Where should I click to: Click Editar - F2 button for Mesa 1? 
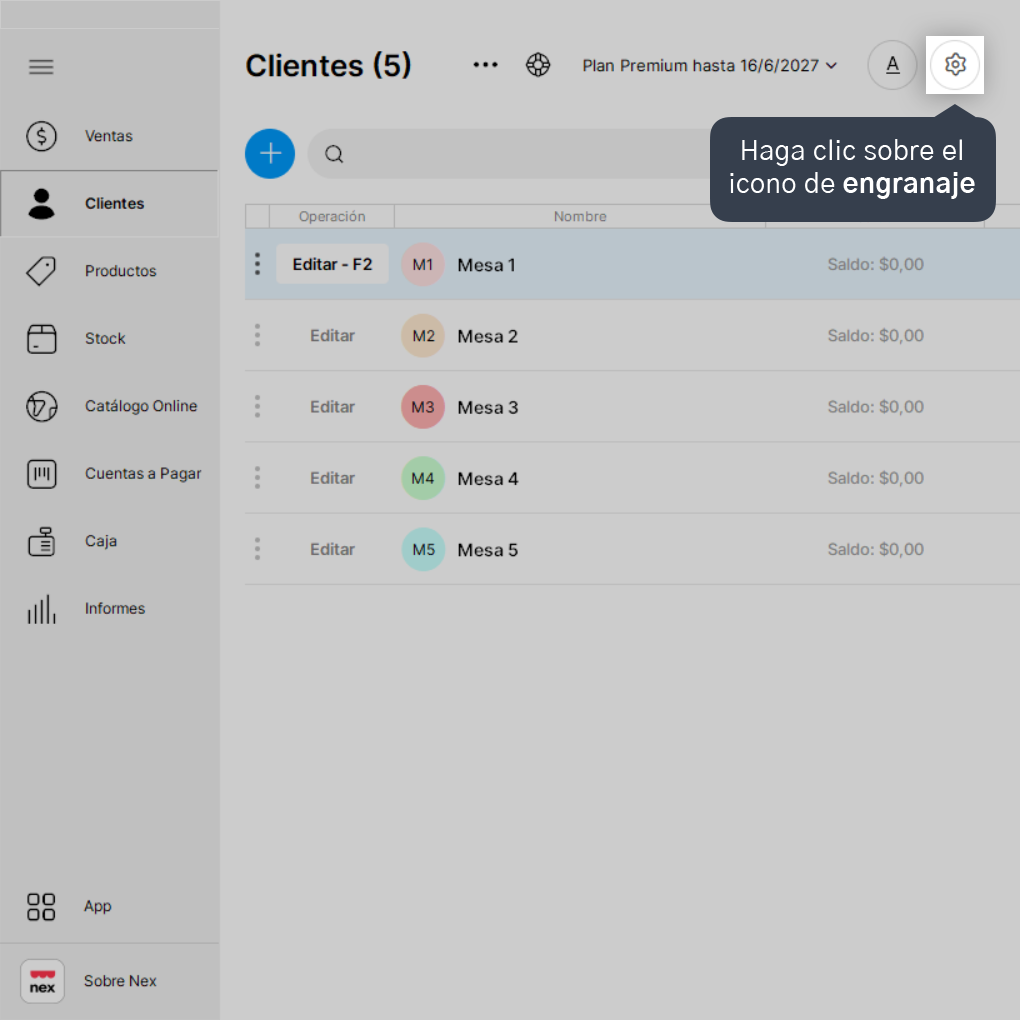pos(332,264)
